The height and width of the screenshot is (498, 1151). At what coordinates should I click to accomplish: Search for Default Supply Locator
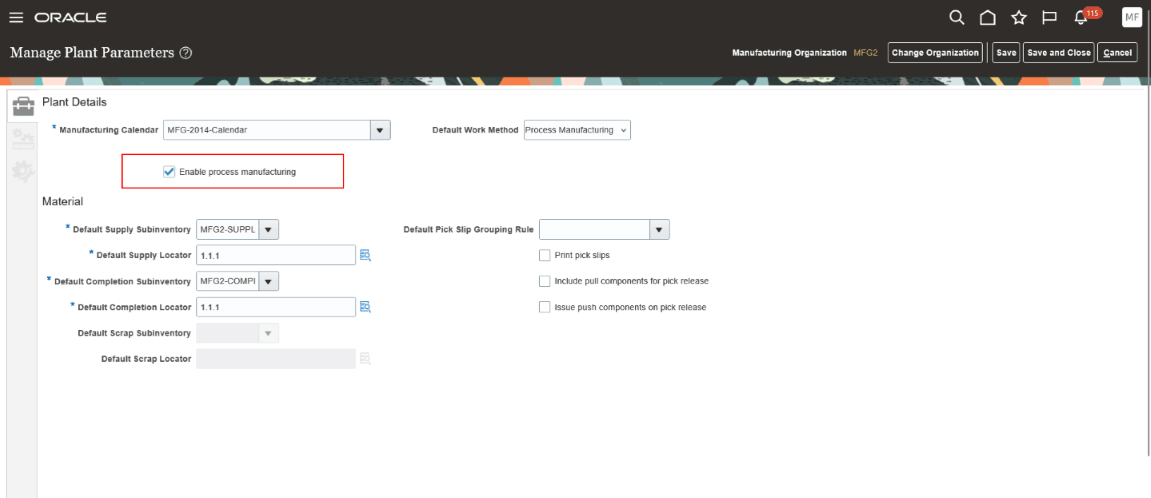click(x=366, y=255)
